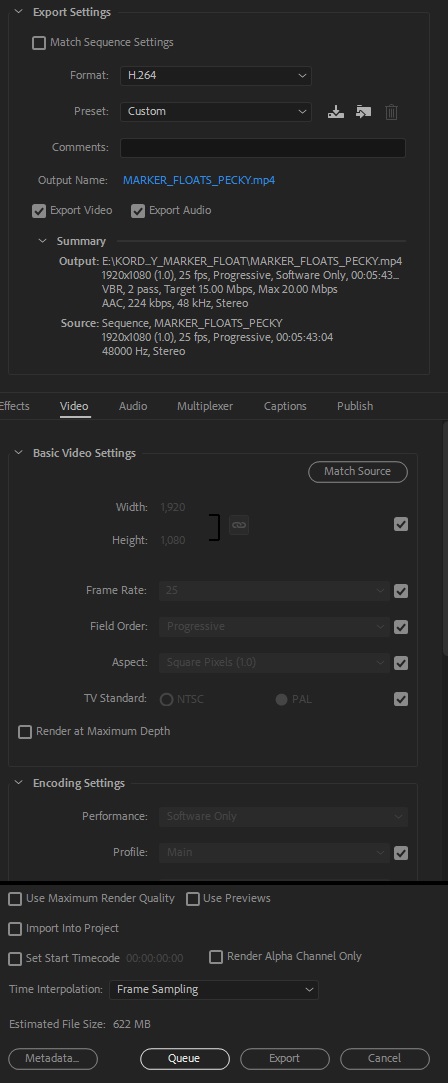448x1083 pixels.
Task: Switch to the Audio tab
Action: (133, 406)
